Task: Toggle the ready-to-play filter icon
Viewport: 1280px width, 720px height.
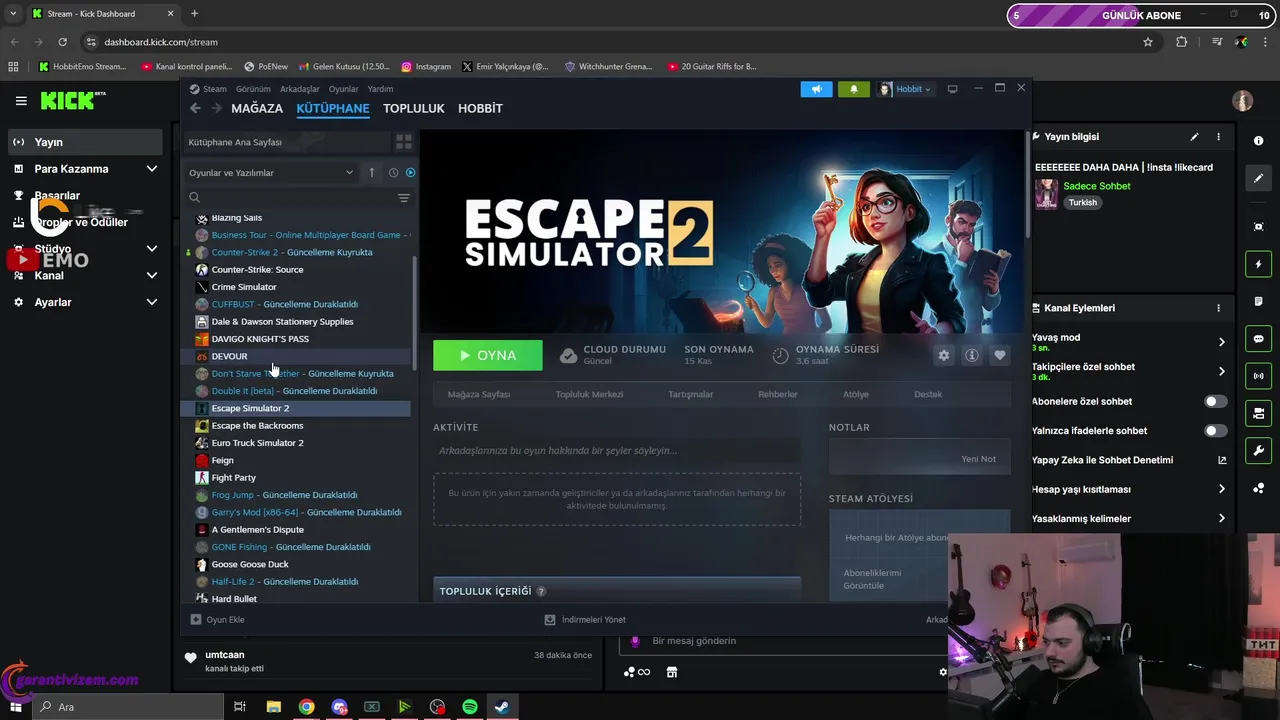Action: [x=410, y=172]
